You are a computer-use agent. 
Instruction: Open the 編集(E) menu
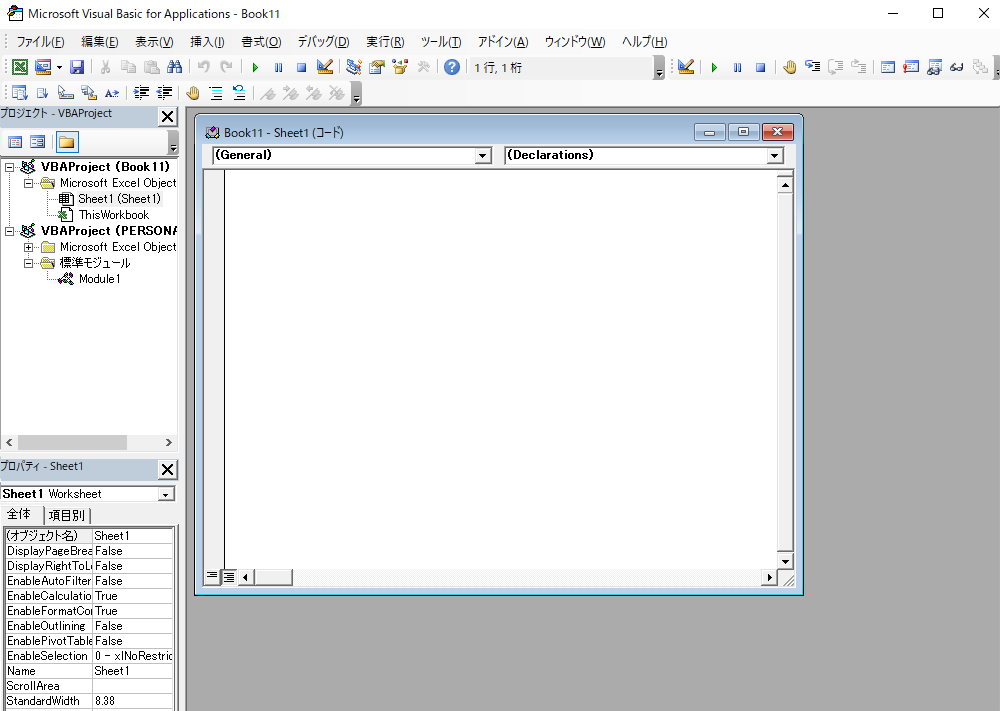[99, 42]
